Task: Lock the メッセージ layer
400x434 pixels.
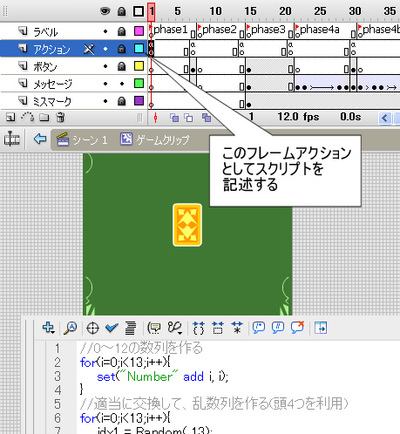Action: (122, 84)
